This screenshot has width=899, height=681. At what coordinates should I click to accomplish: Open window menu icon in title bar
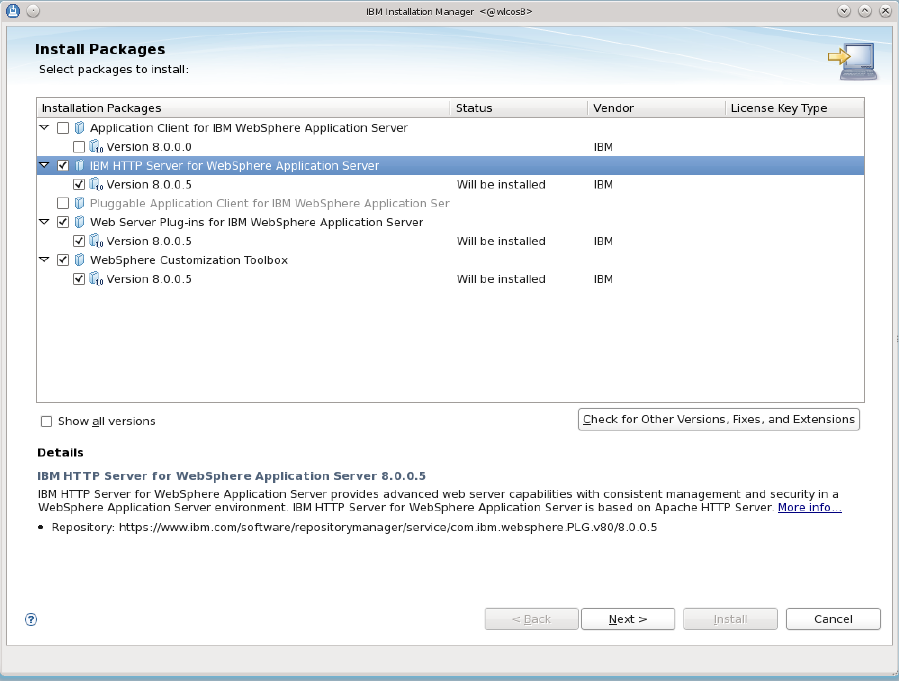pos(13,11)
